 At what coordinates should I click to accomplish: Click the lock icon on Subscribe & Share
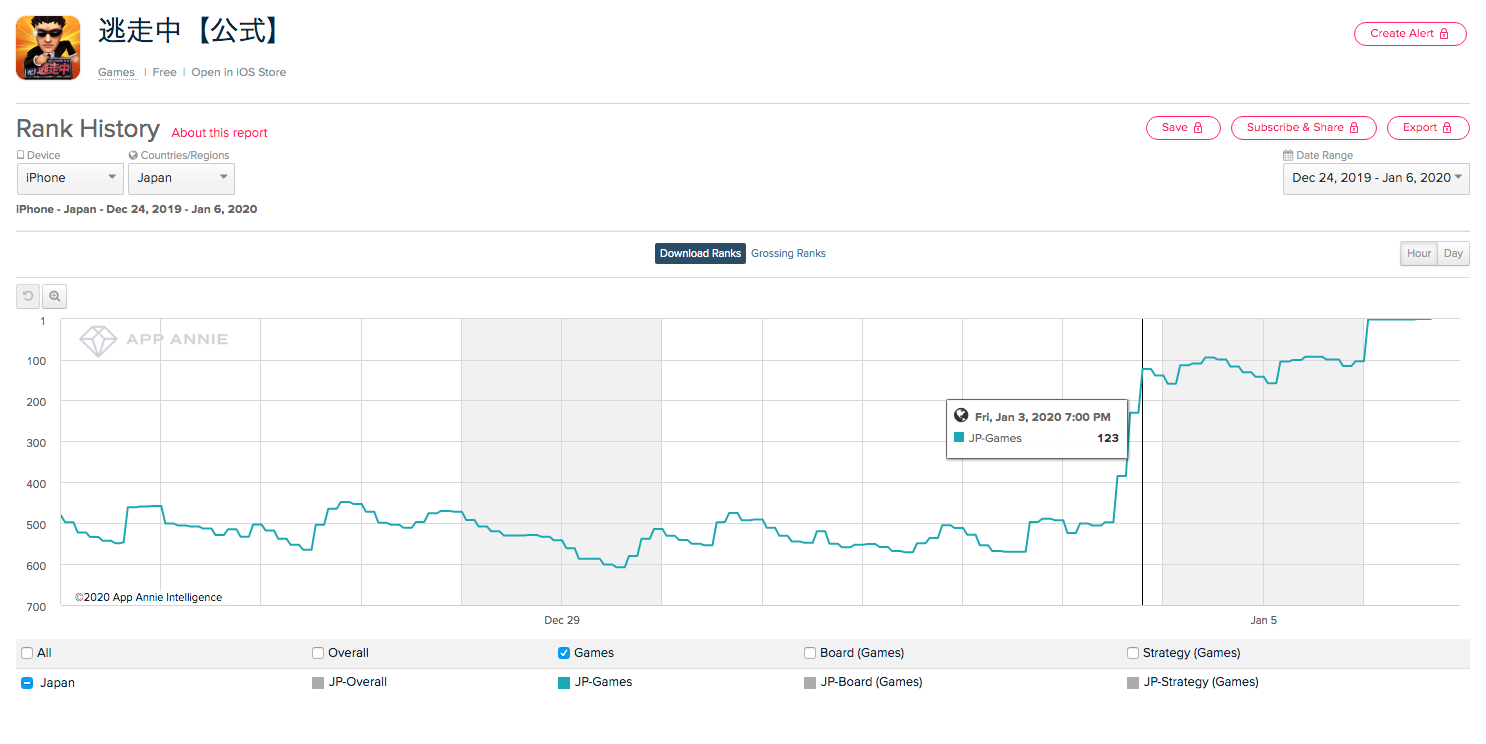click(1354, 128)
